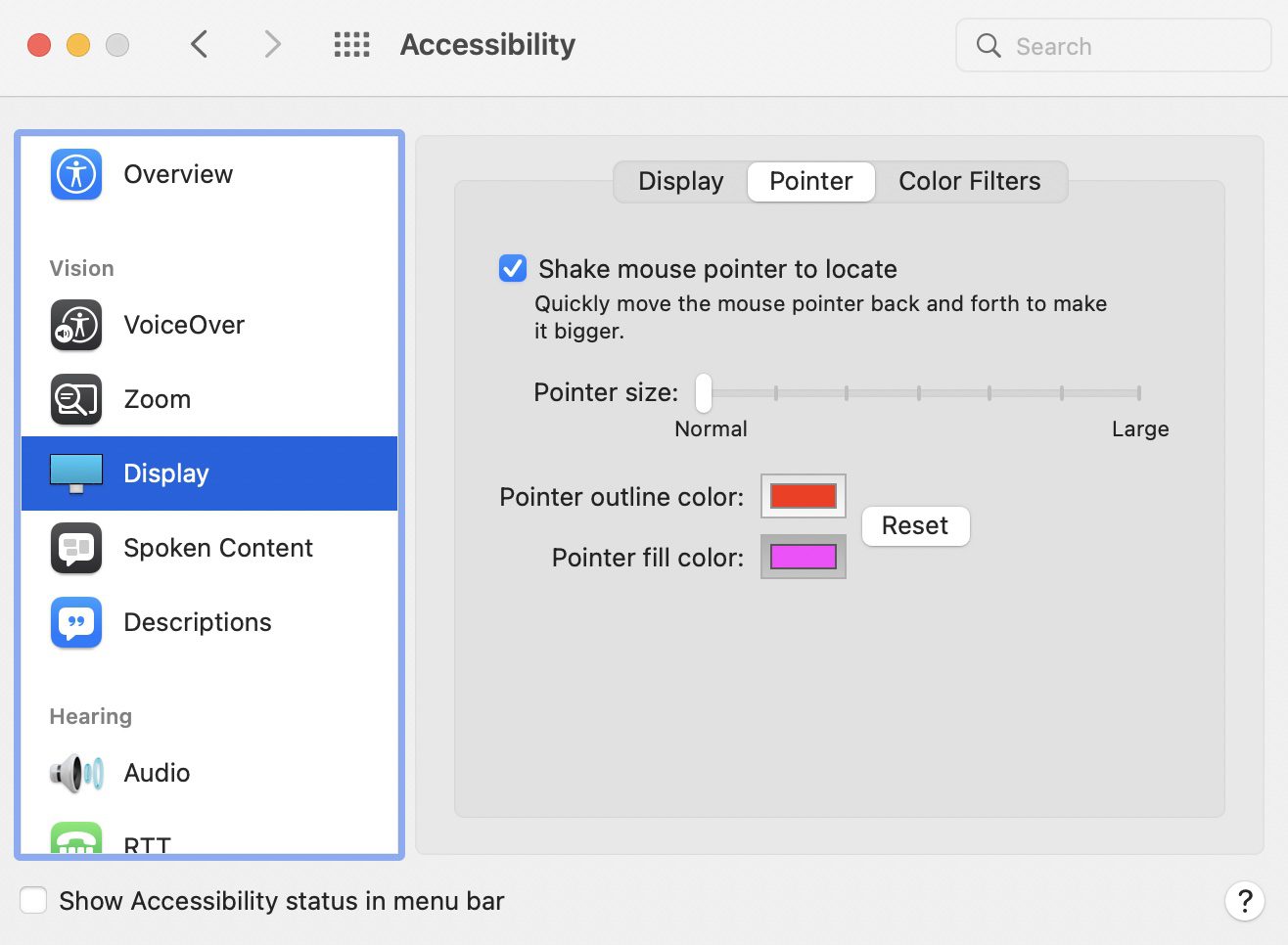Select the Spoken Content icon
This screenshot has height=945, width=1288.
(76, 548)
